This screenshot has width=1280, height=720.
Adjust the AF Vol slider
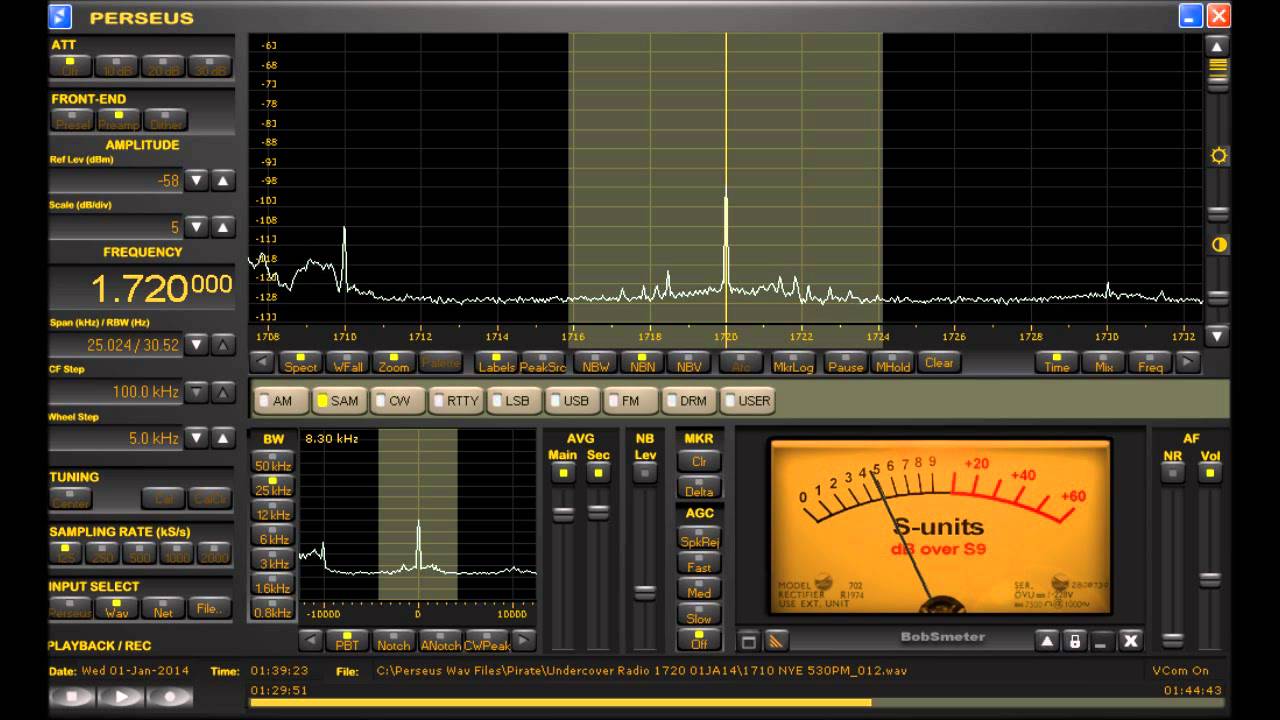pos(1210,580)
